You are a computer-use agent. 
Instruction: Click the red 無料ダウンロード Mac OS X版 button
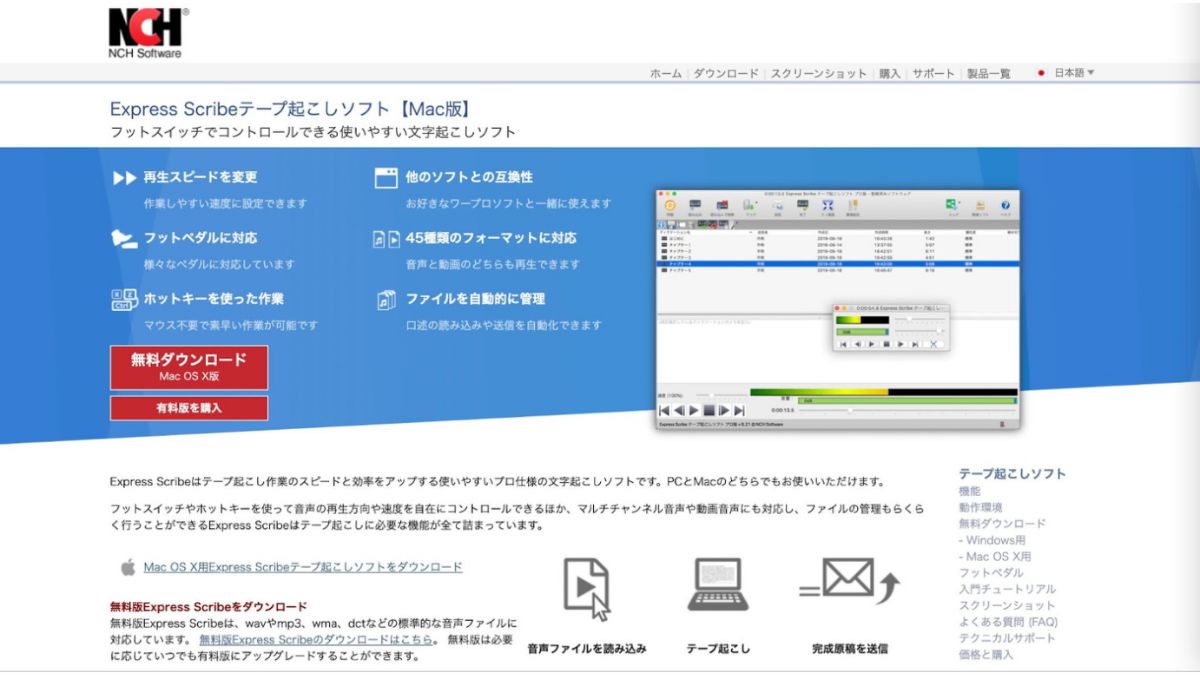tap(189, 367)
